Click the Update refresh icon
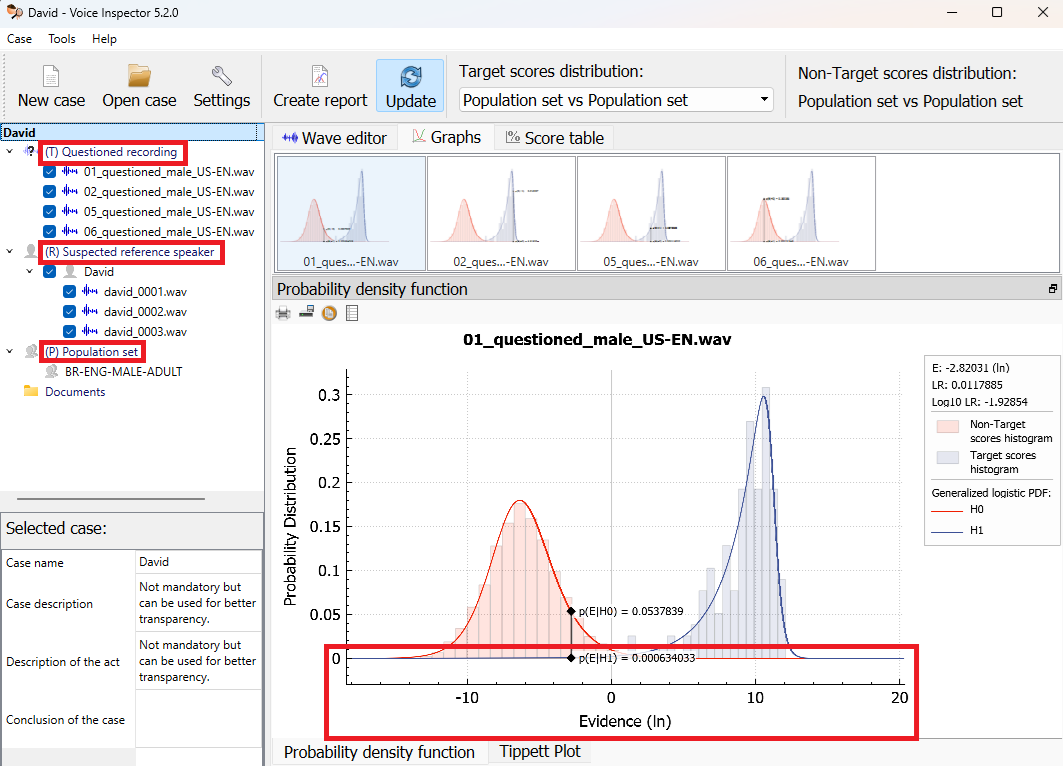This screenshot has height=766, width=1063. (x=411, y=77)
